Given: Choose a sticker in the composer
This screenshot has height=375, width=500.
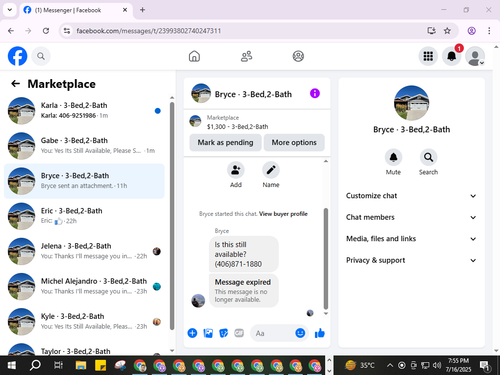Looking at the screenshot, I should [224, 333].
